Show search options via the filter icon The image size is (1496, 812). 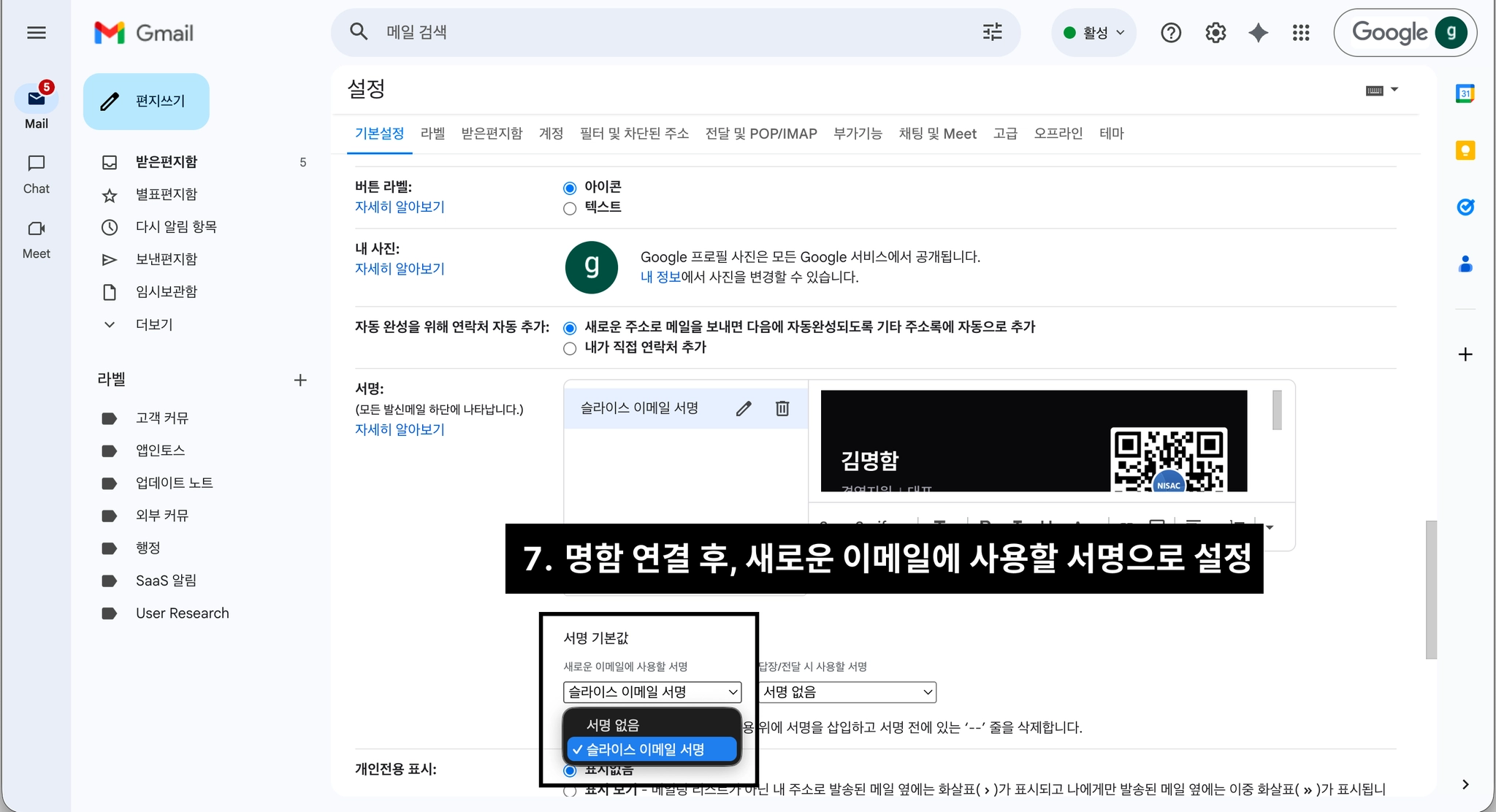coord(992,32)
